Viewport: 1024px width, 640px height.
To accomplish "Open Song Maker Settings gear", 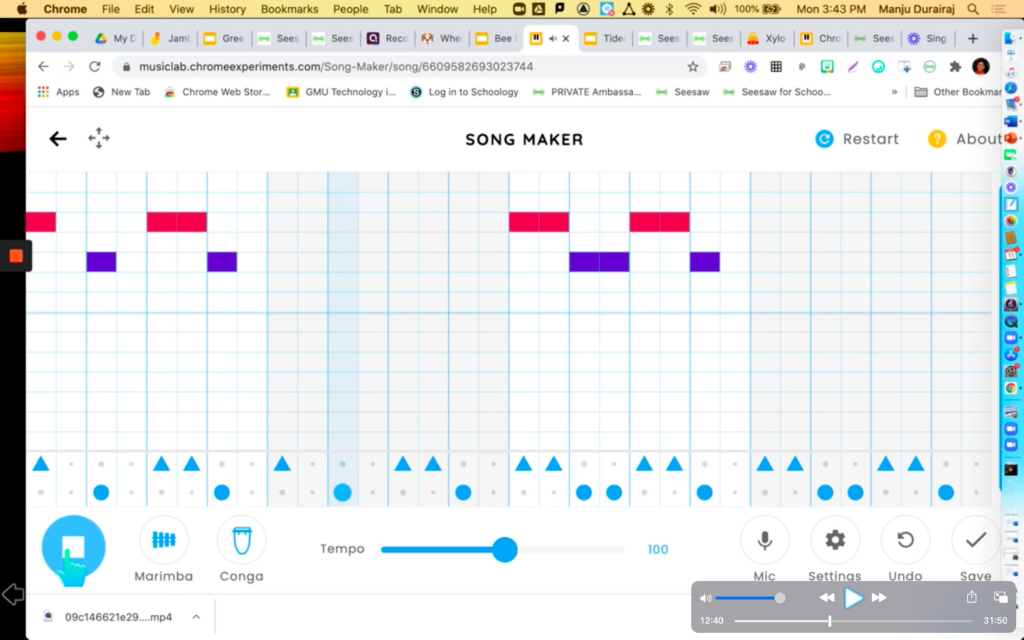I will click(835, 540).
